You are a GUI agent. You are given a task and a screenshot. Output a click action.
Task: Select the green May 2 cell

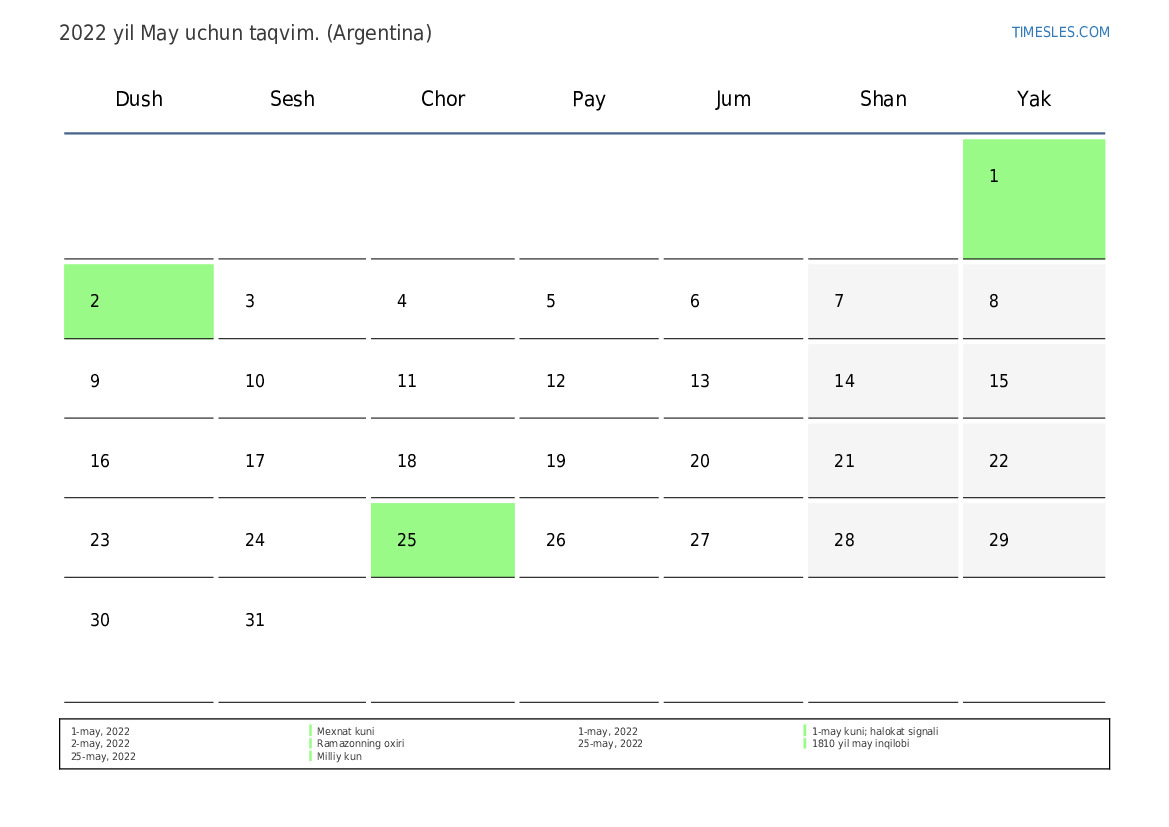pyautogui.click(x=139, y=301)
